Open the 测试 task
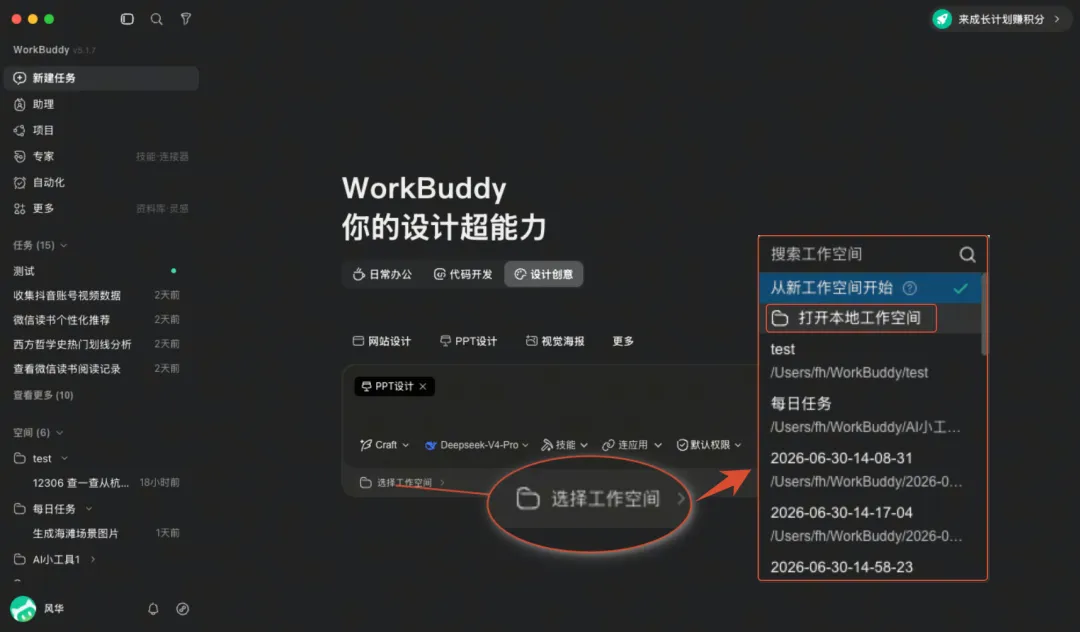Screen dimensions: 1080x632 [96, 271]
